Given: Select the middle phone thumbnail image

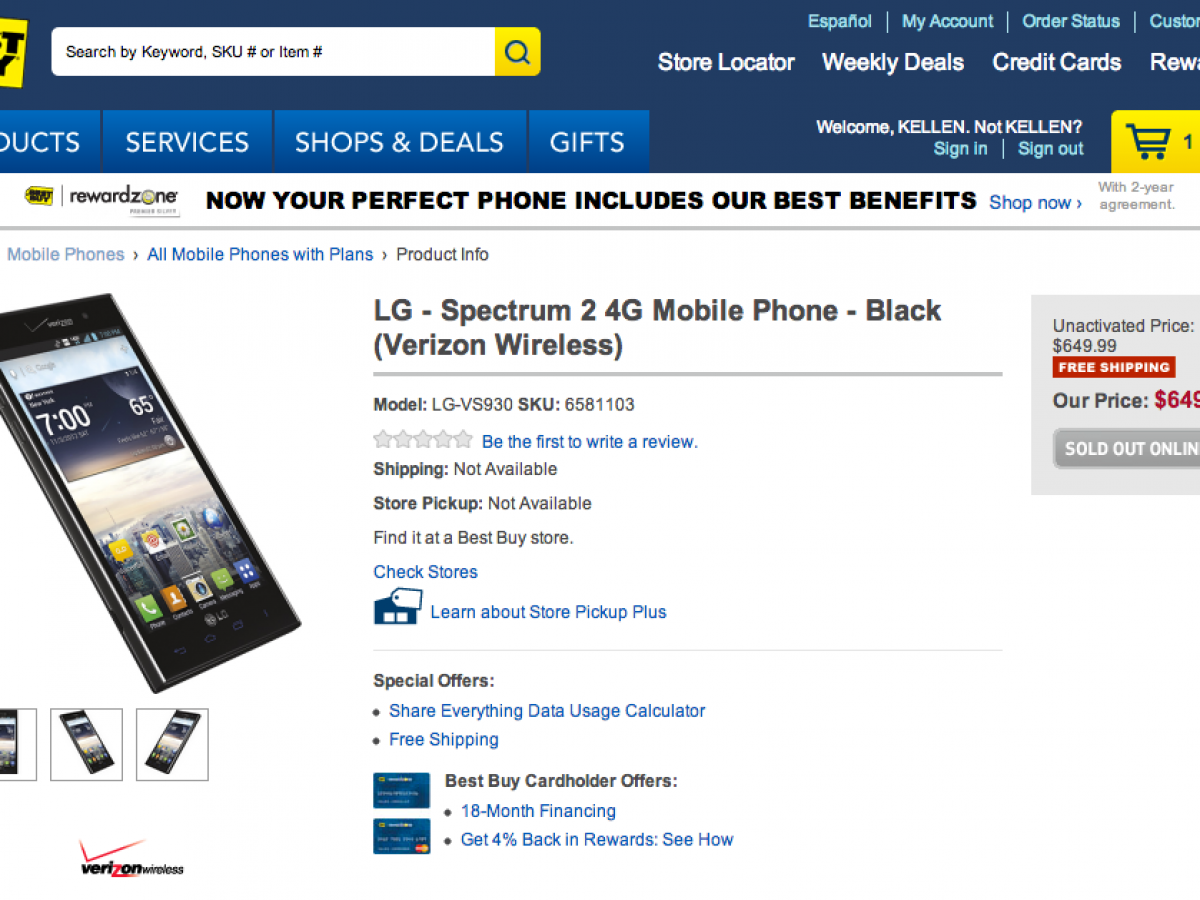Looking at the screenshot, I should coord(86,744).
